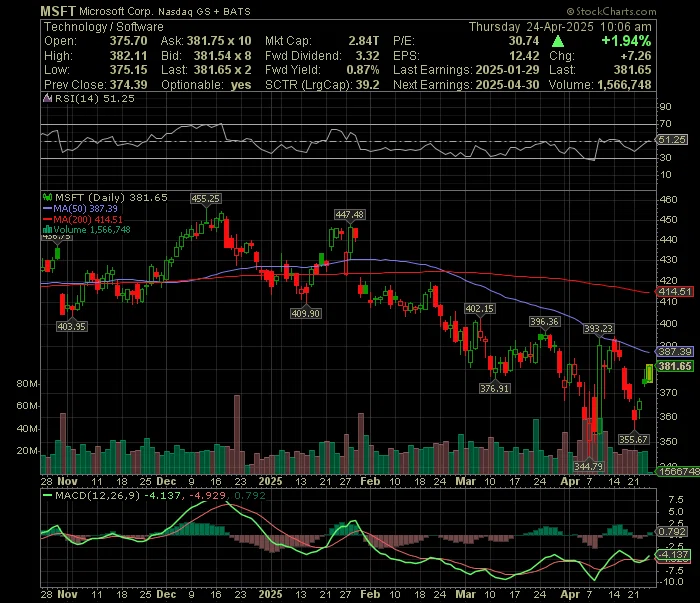Click the SCTR (LrgCap) value 39.2

tap(367, 85)
